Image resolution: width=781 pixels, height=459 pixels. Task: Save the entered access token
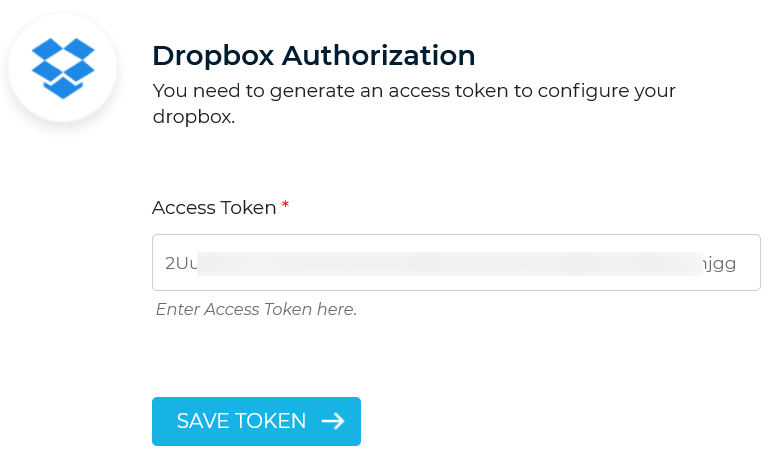(256, 421)
